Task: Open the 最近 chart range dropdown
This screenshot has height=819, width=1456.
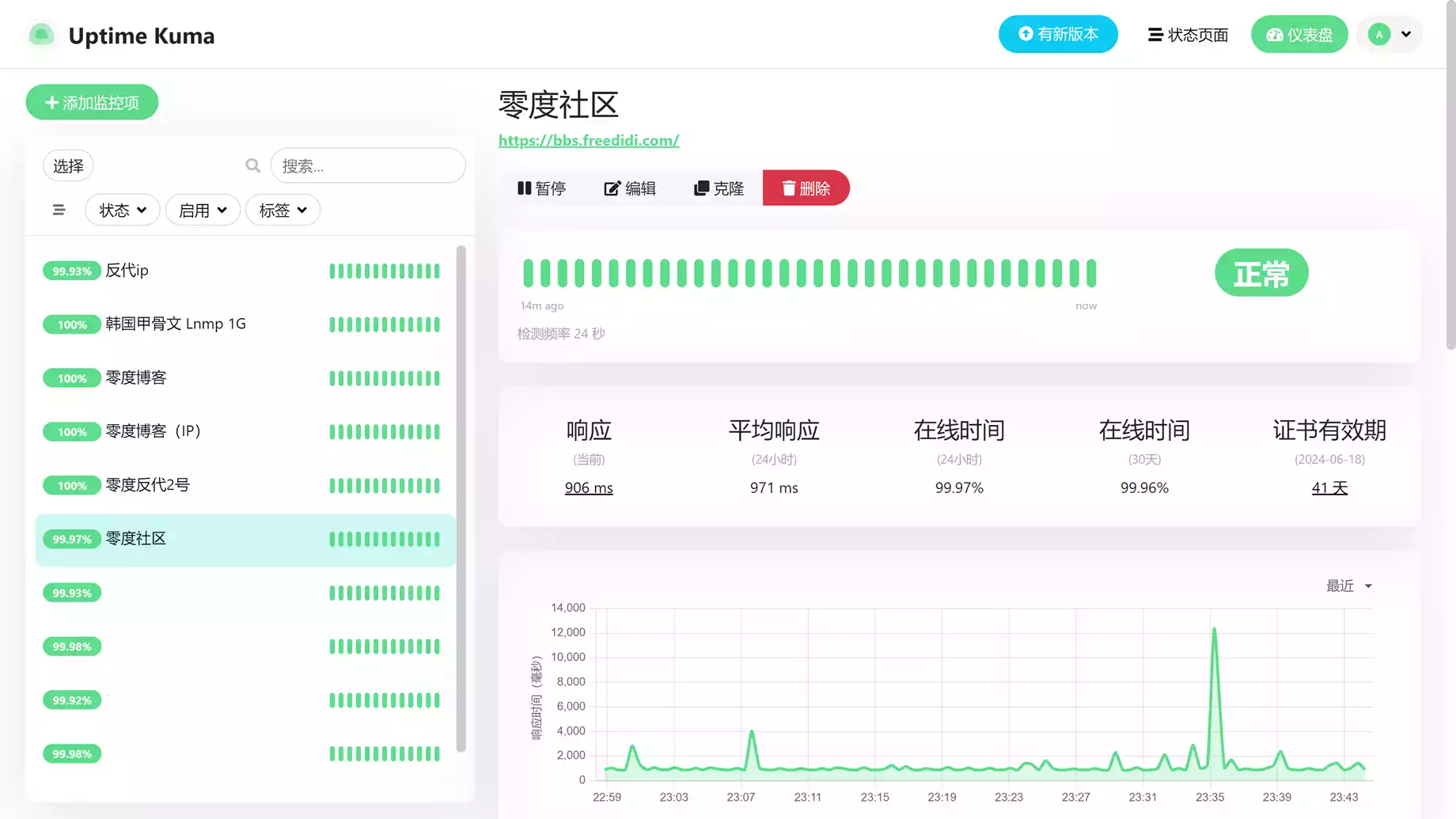Action: coord(1349,586)
